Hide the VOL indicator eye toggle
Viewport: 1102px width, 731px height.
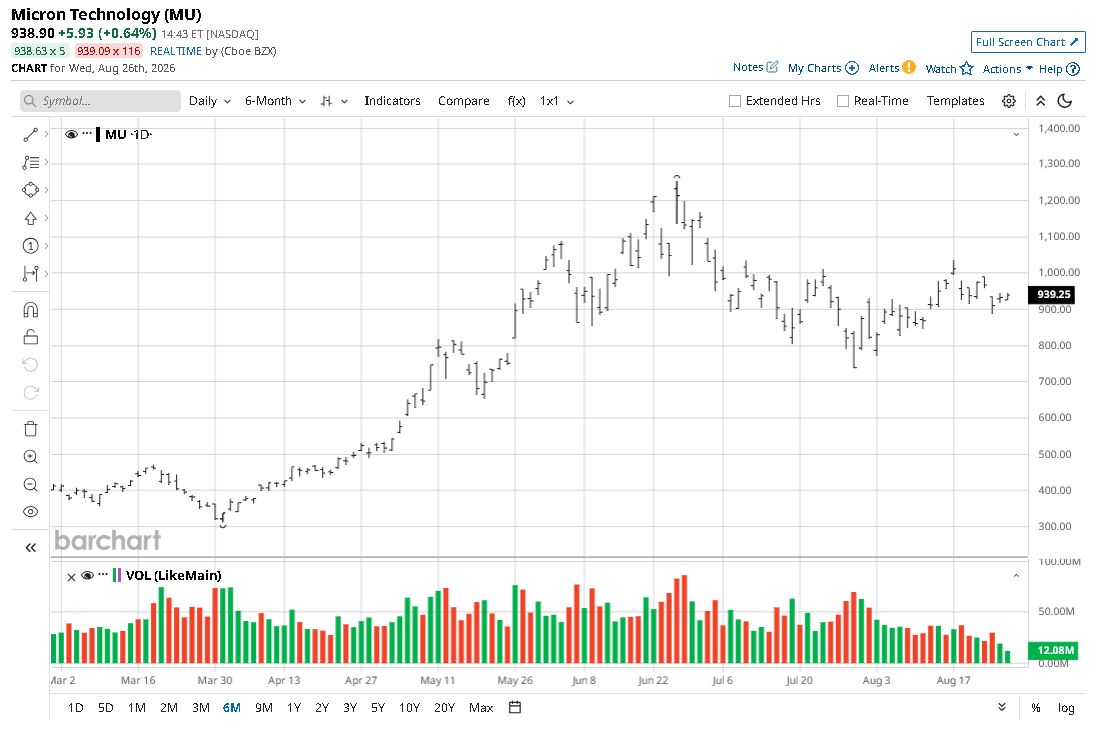[88, 576]
